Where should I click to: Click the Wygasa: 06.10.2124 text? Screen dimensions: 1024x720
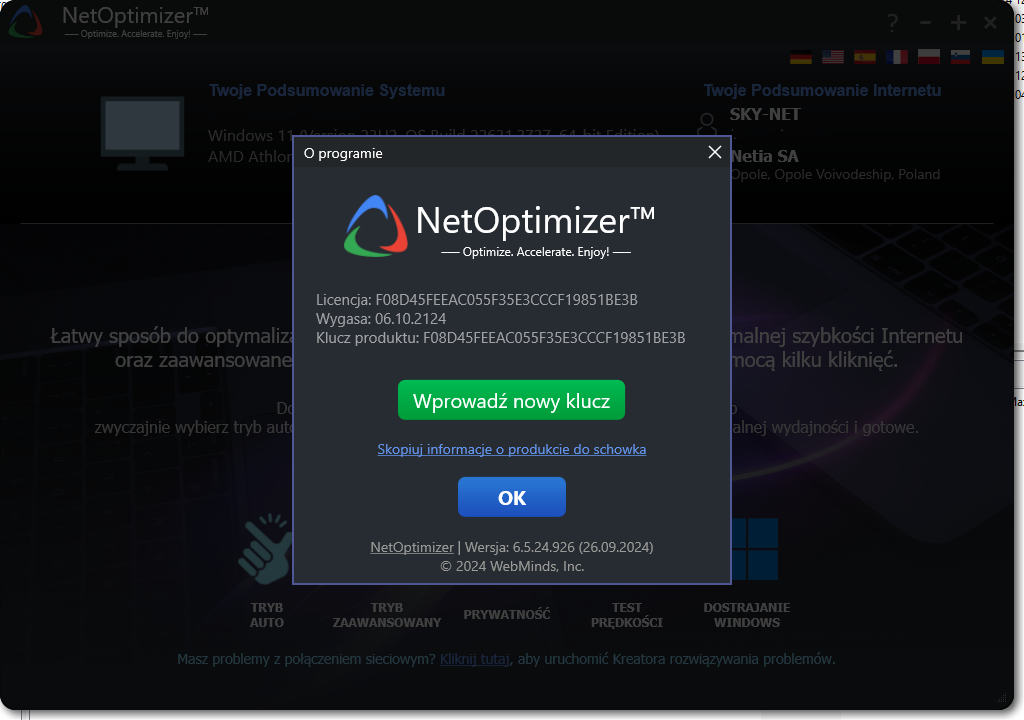pos(381,319)
